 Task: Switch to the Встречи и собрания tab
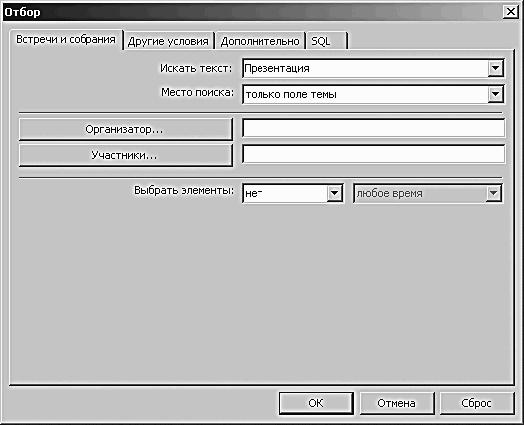pos(66,39)
